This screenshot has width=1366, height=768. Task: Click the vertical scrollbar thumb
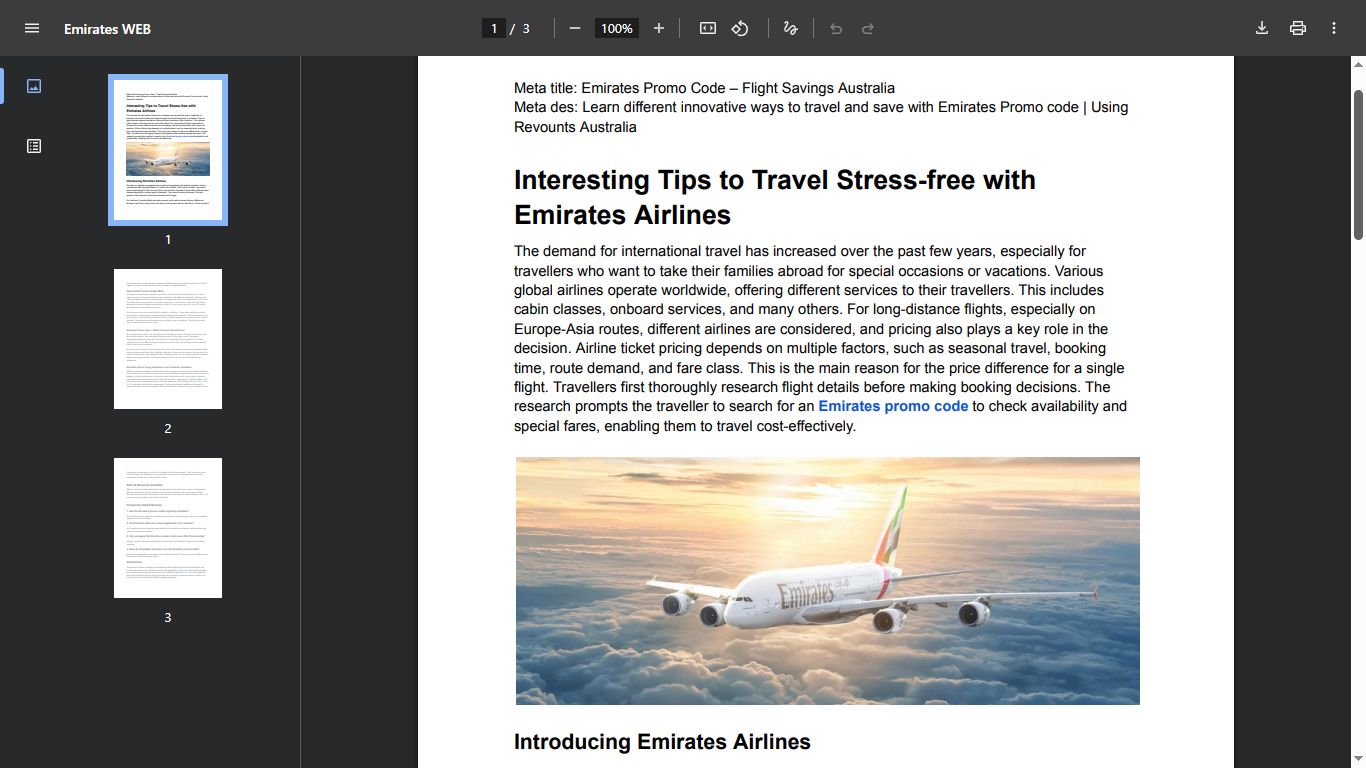(x=1358, y=165)
